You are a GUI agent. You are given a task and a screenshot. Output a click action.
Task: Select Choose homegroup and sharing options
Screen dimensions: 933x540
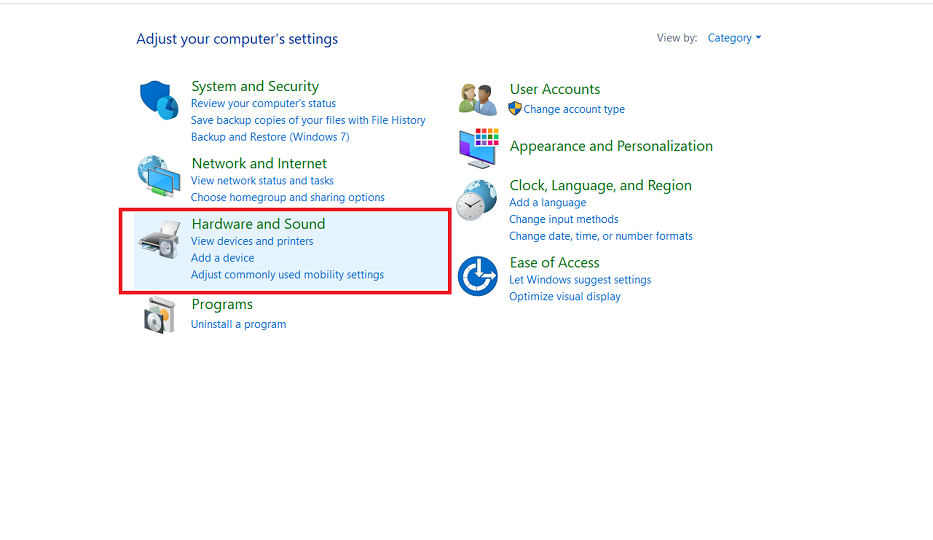tap(287, 197)
